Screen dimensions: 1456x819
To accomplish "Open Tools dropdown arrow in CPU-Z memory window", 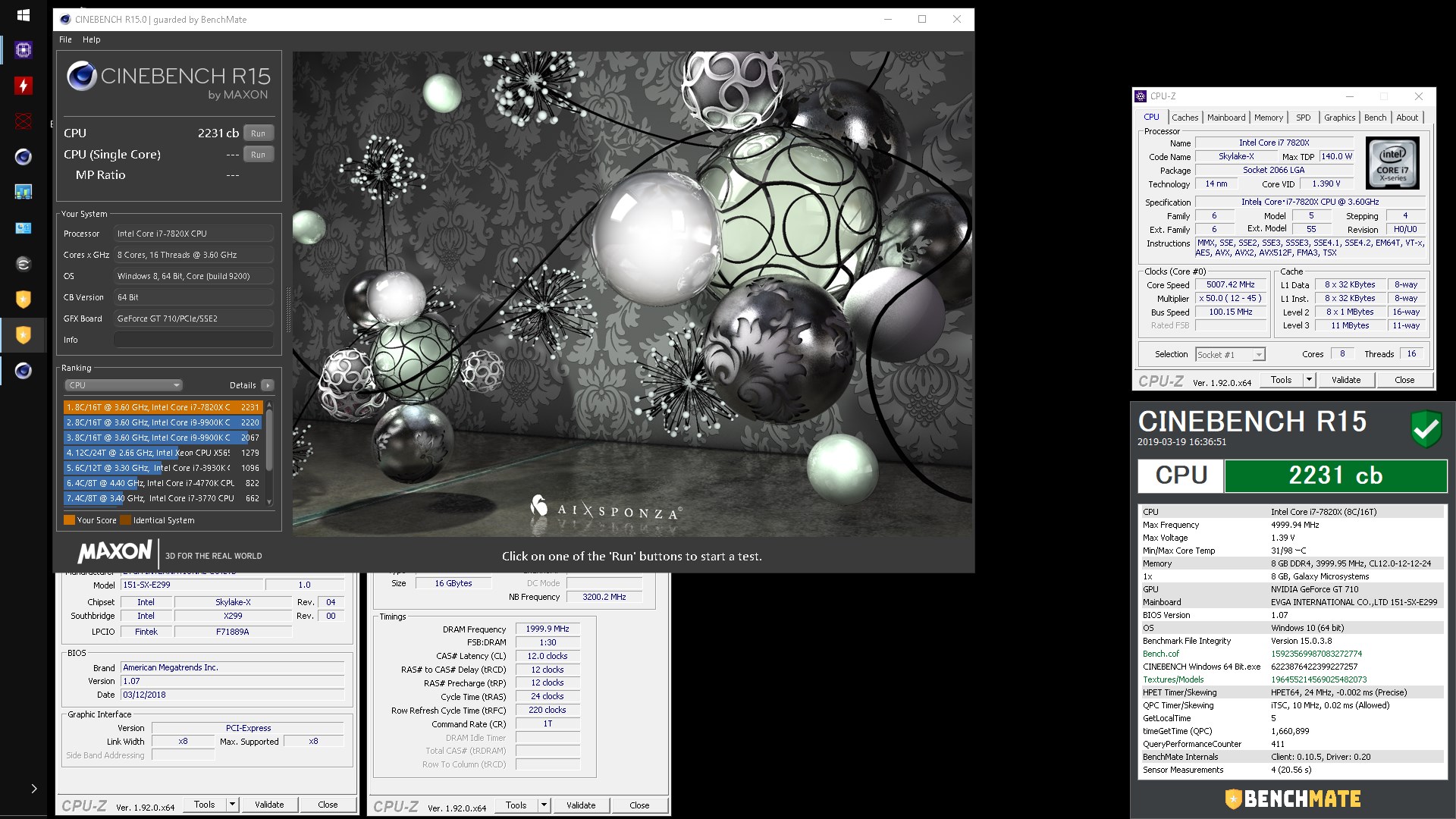I will 544,805.
